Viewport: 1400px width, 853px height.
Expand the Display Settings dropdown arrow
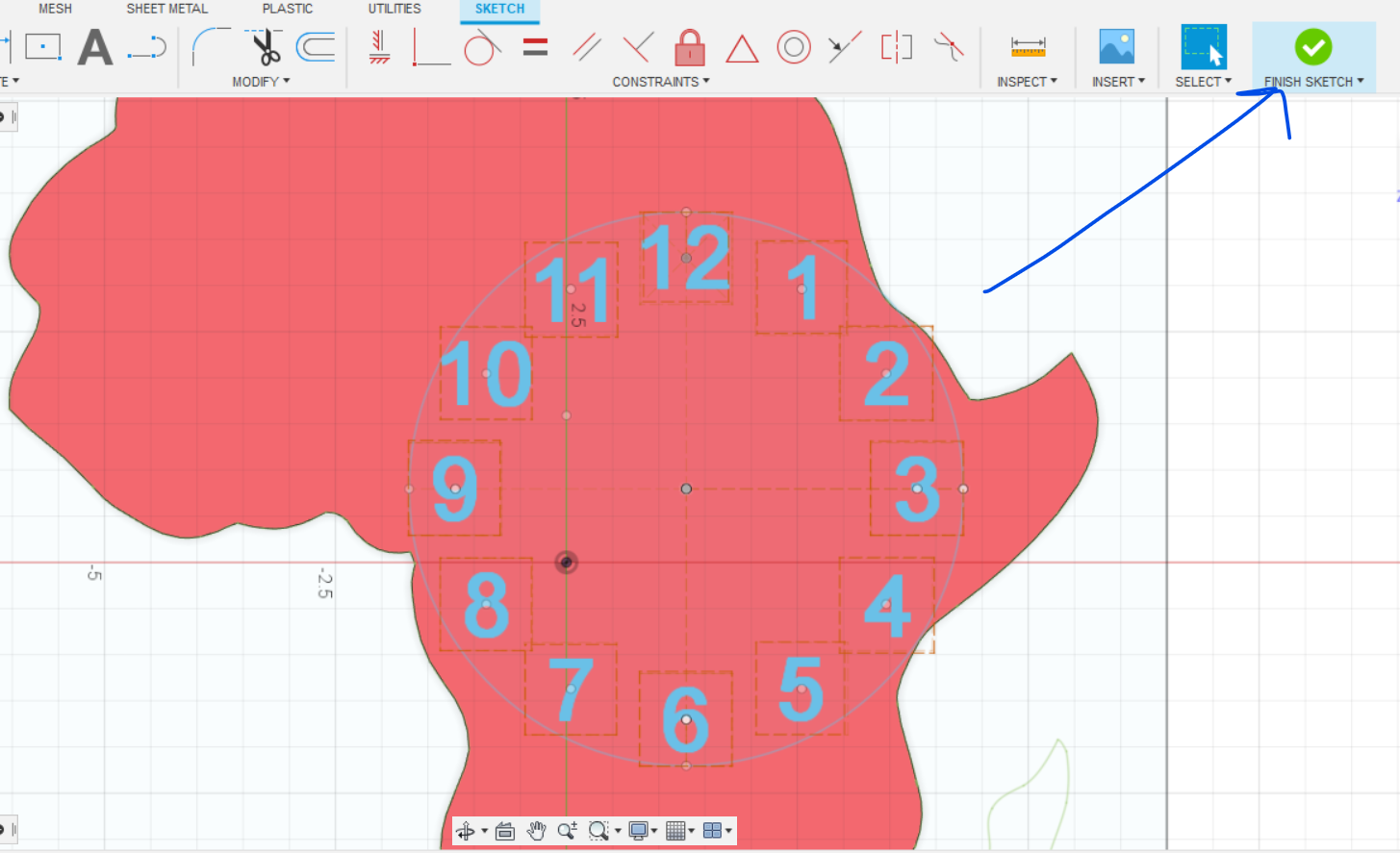pyautogui.click(x=654, y=831)
